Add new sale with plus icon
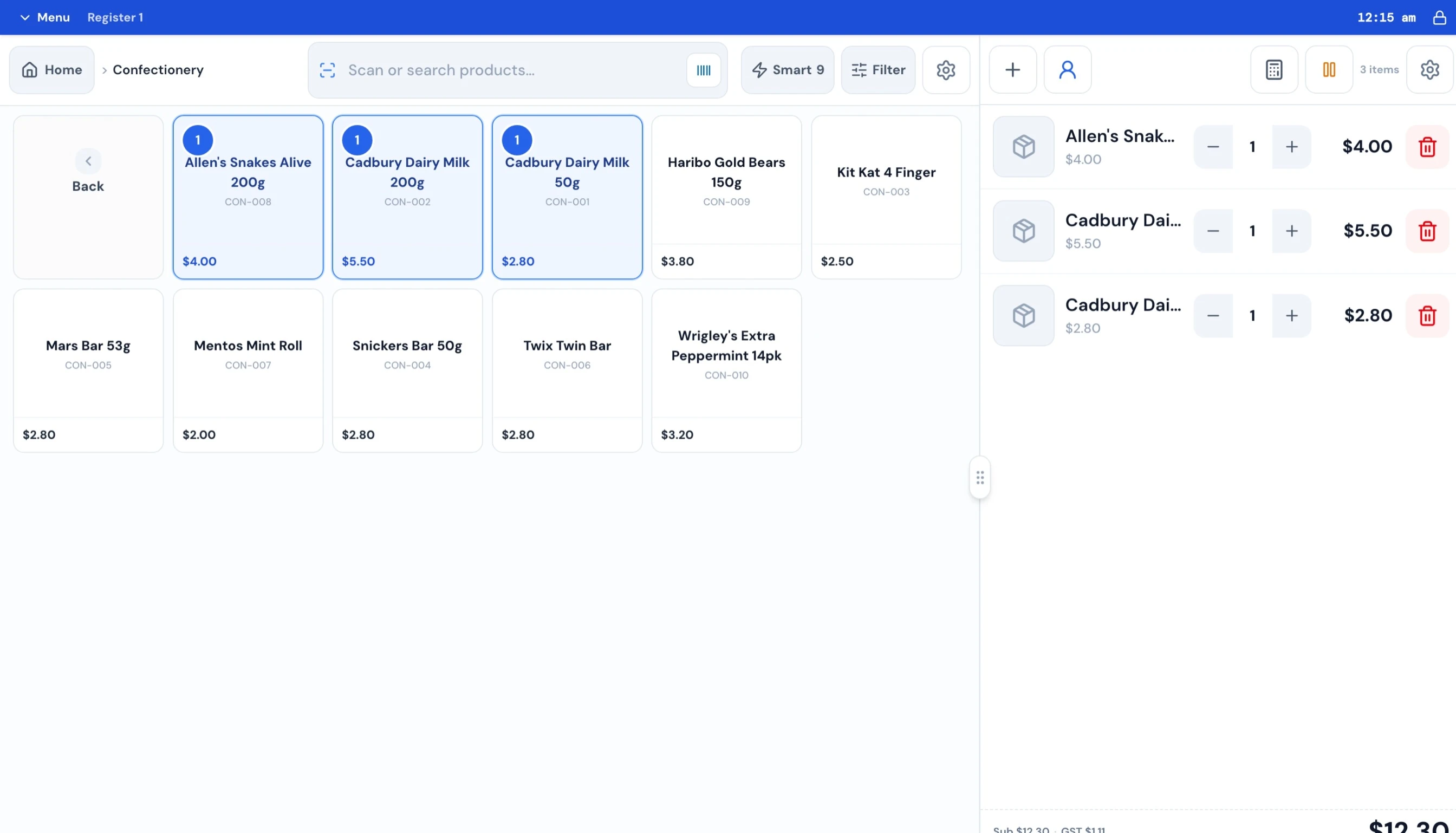 click(1012, 70)
